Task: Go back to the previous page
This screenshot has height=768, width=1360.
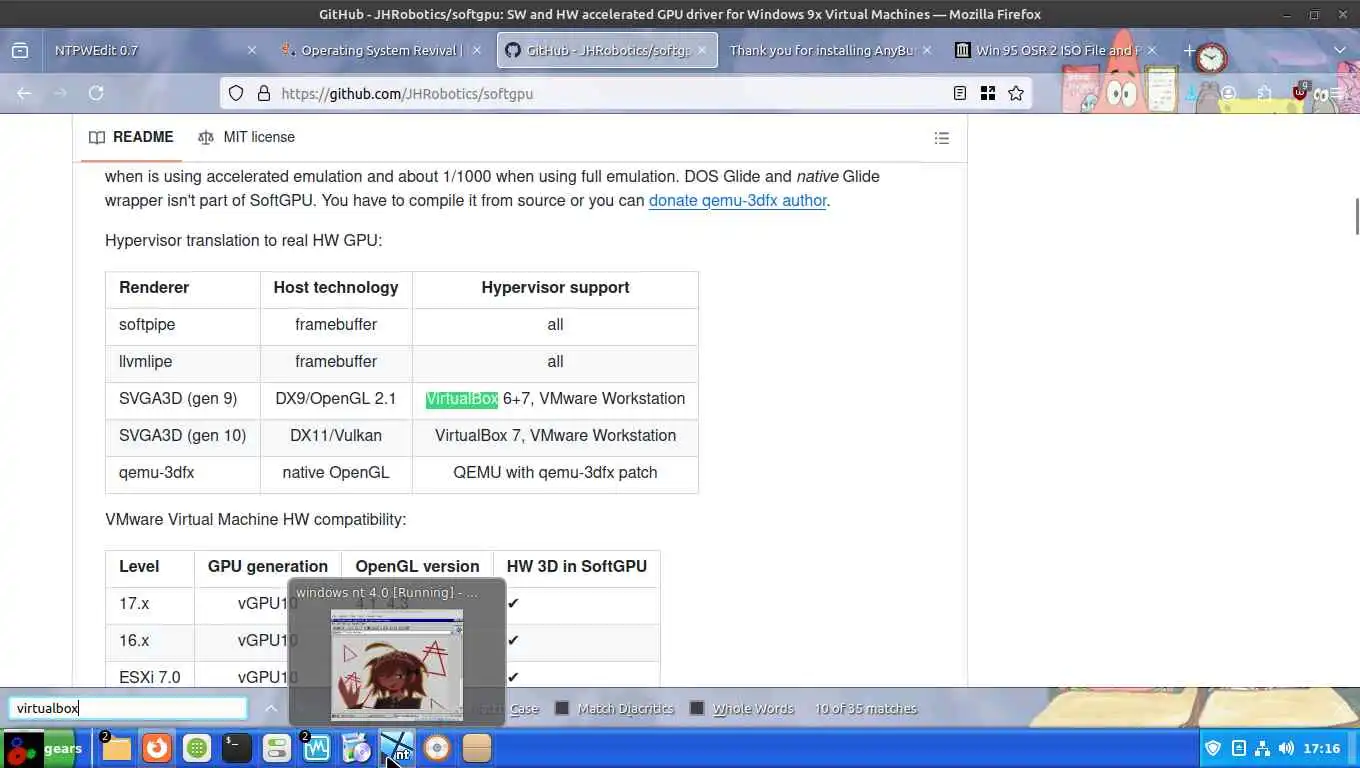Action: (24, 93)
